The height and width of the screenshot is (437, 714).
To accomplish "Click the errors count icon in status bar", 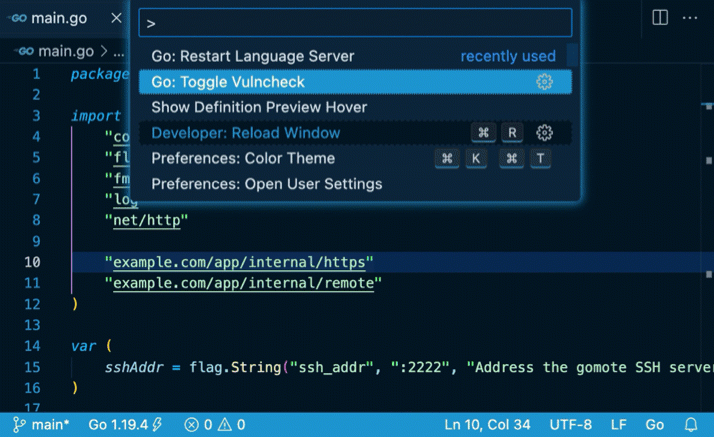I will 191,425.
